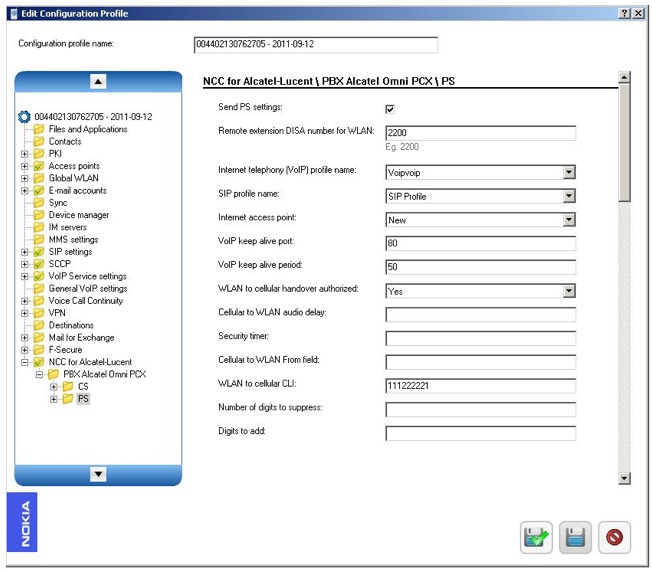The height and width of the screenshot is (572, 652).
Task: Select Mail for Exchange in tree
Action: [81, 338]
